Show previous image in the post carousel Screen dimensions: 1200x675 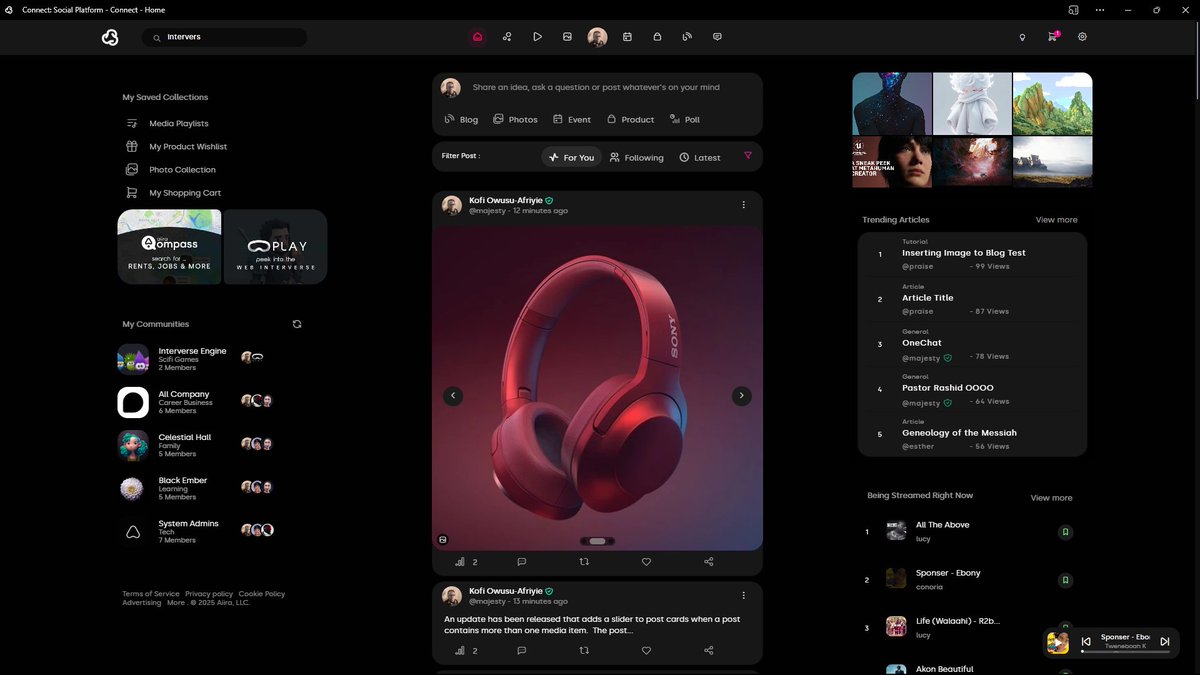[453, 396]
